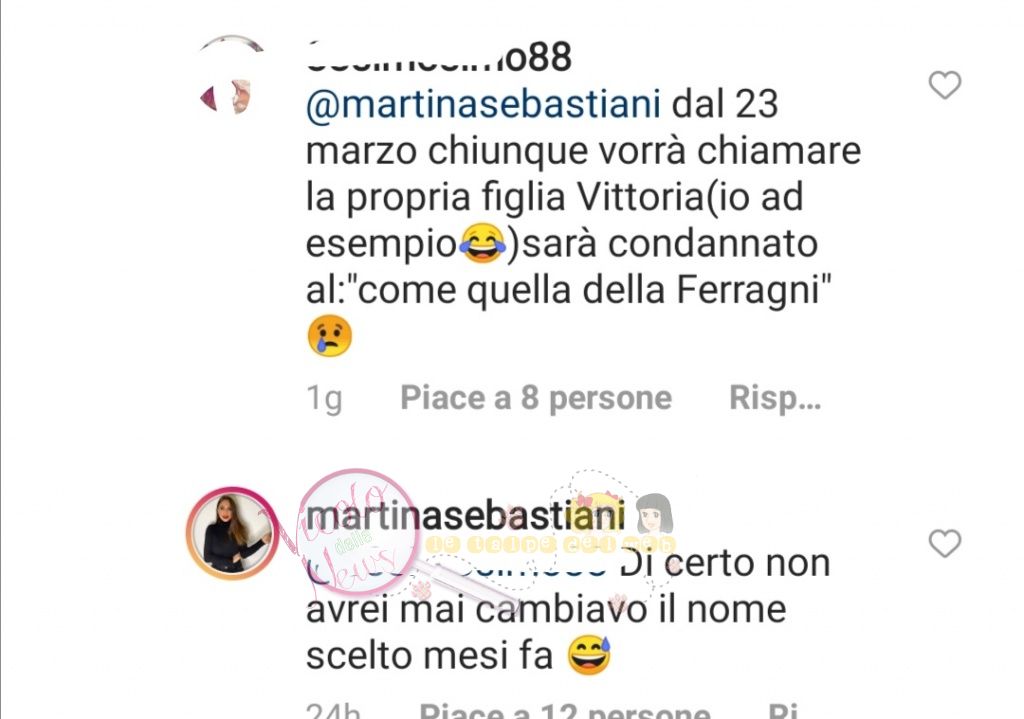Viewport: 1024px width, 719px height.
Task: Open the blurred mention in martinasebastiani's reply
Action: [x=457, y=564]
